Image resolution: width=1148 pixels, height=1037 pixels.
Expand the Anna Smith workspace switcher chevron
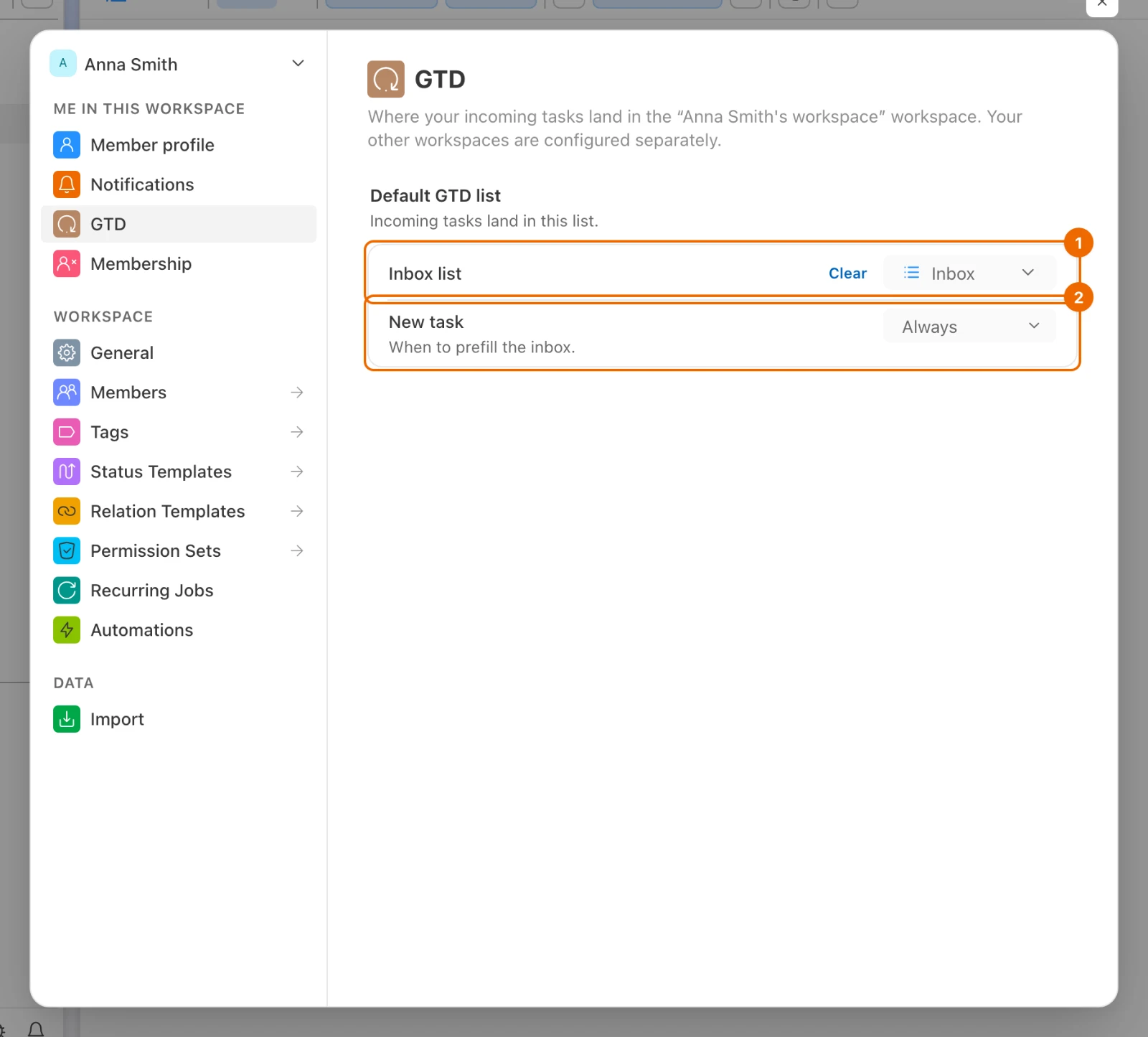tap(298, 63)
